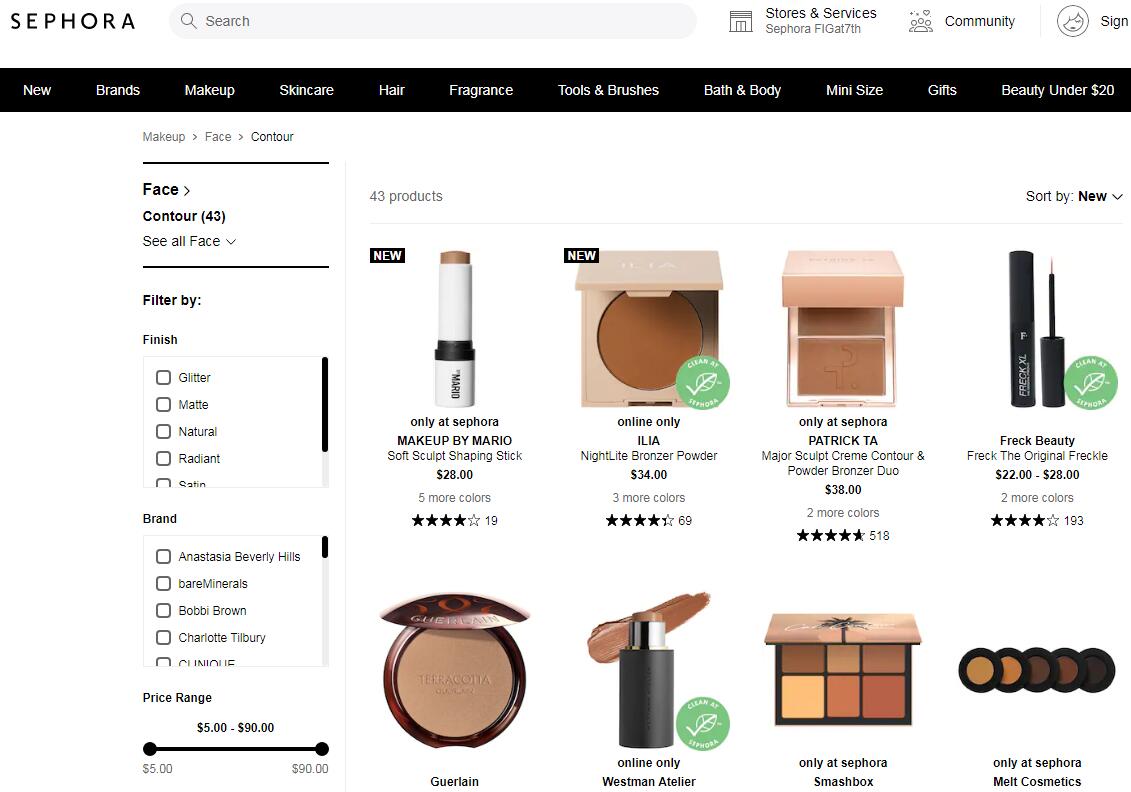Click the search magnifier icon
The image size is (1131, 792).
[188, 21]
